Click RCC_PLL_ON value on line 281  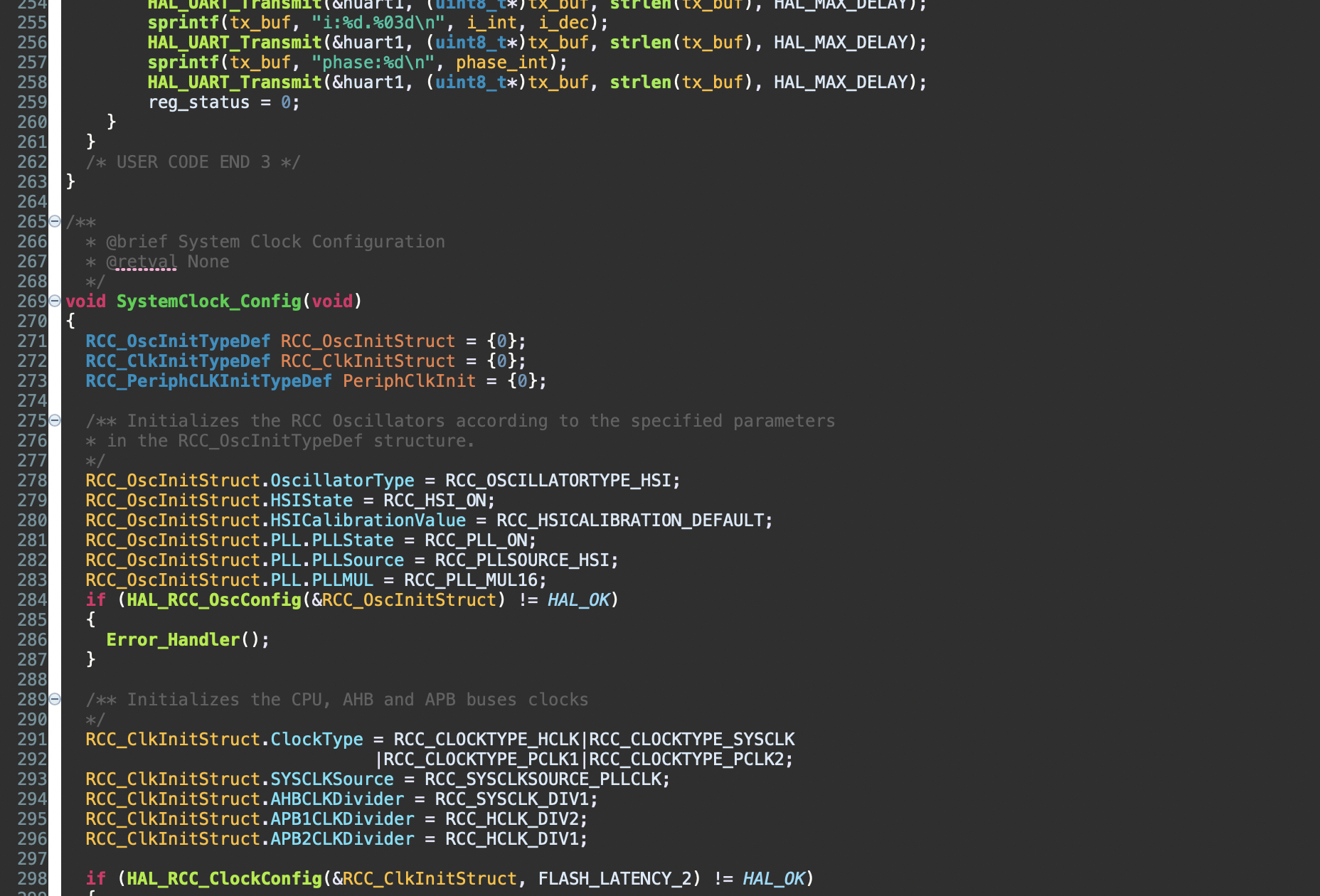pos(476,540)
